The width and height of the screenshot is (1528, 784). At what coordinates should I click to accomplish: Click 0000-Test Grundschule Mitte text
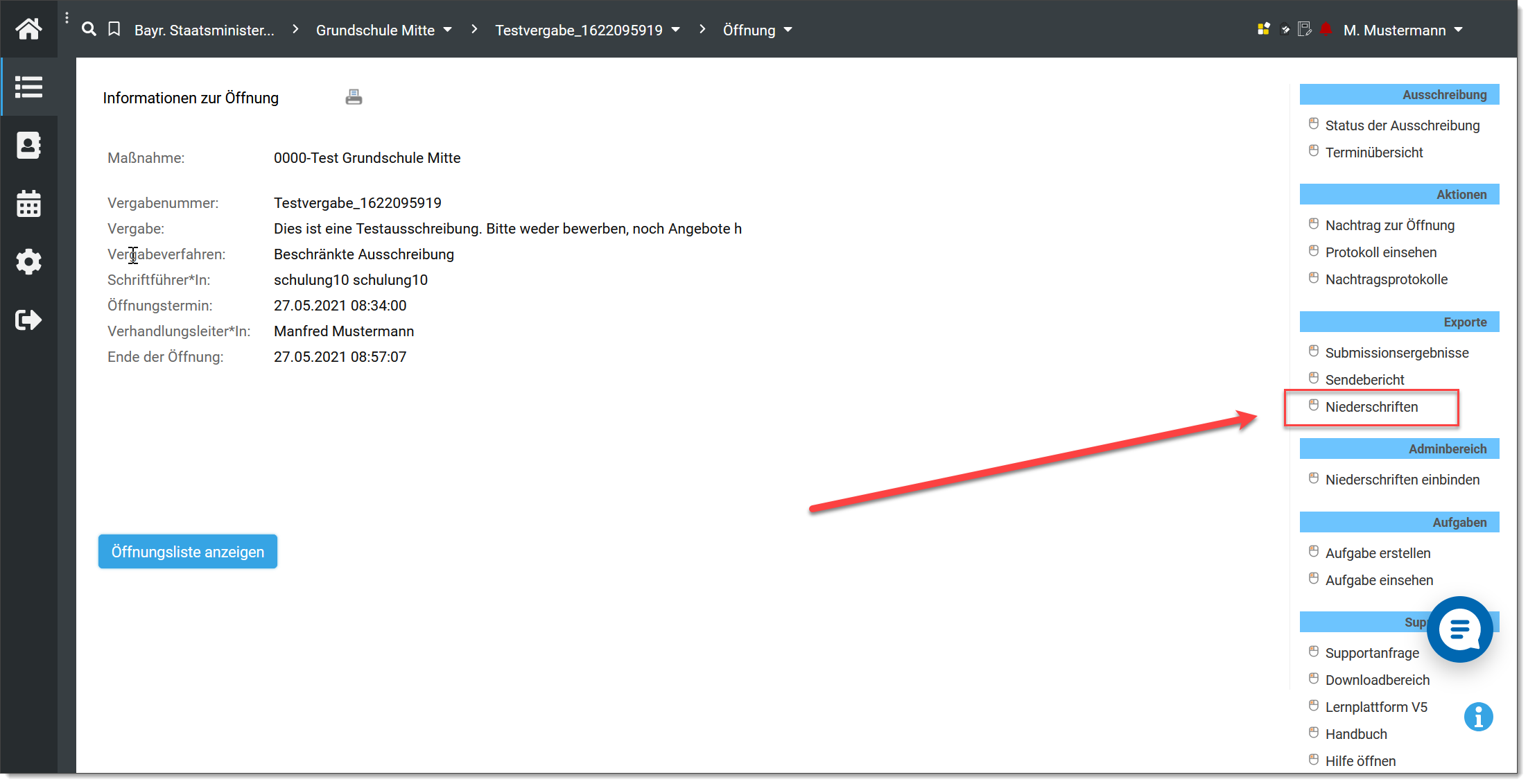[x=367, y=158]
